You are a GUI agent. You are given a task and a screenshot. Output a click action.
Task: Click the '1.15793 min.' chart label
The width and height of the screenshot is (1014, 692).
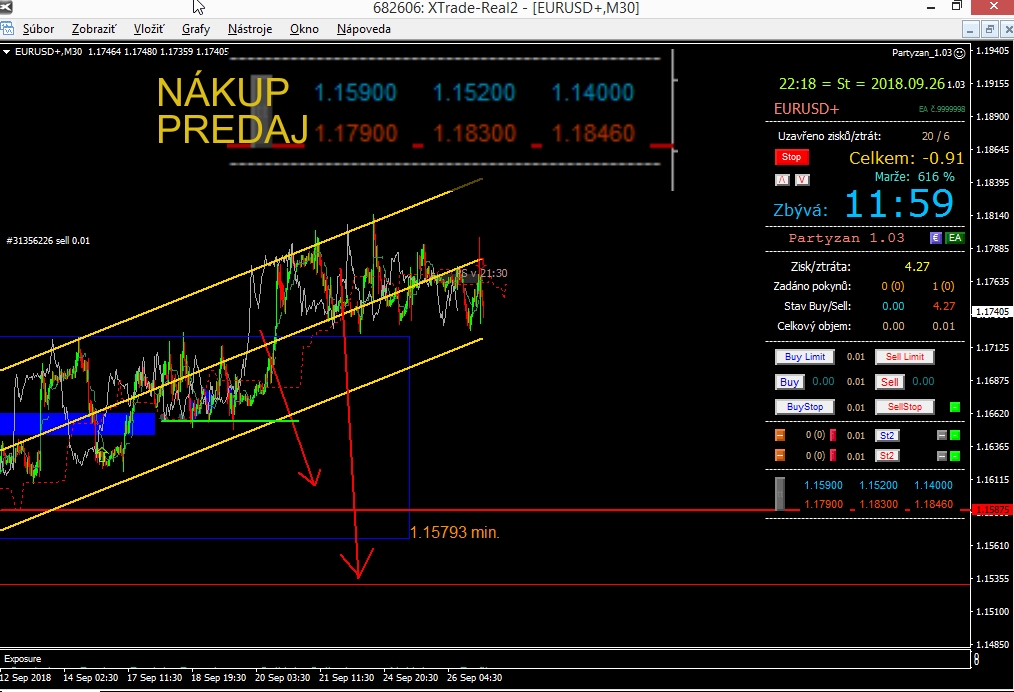(455, 532)
